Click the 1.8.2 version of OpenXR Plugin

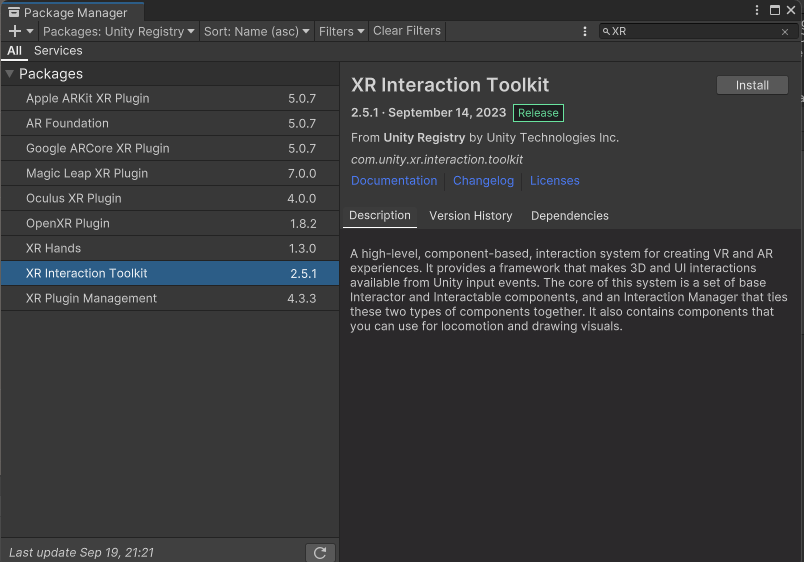[303, 224]
